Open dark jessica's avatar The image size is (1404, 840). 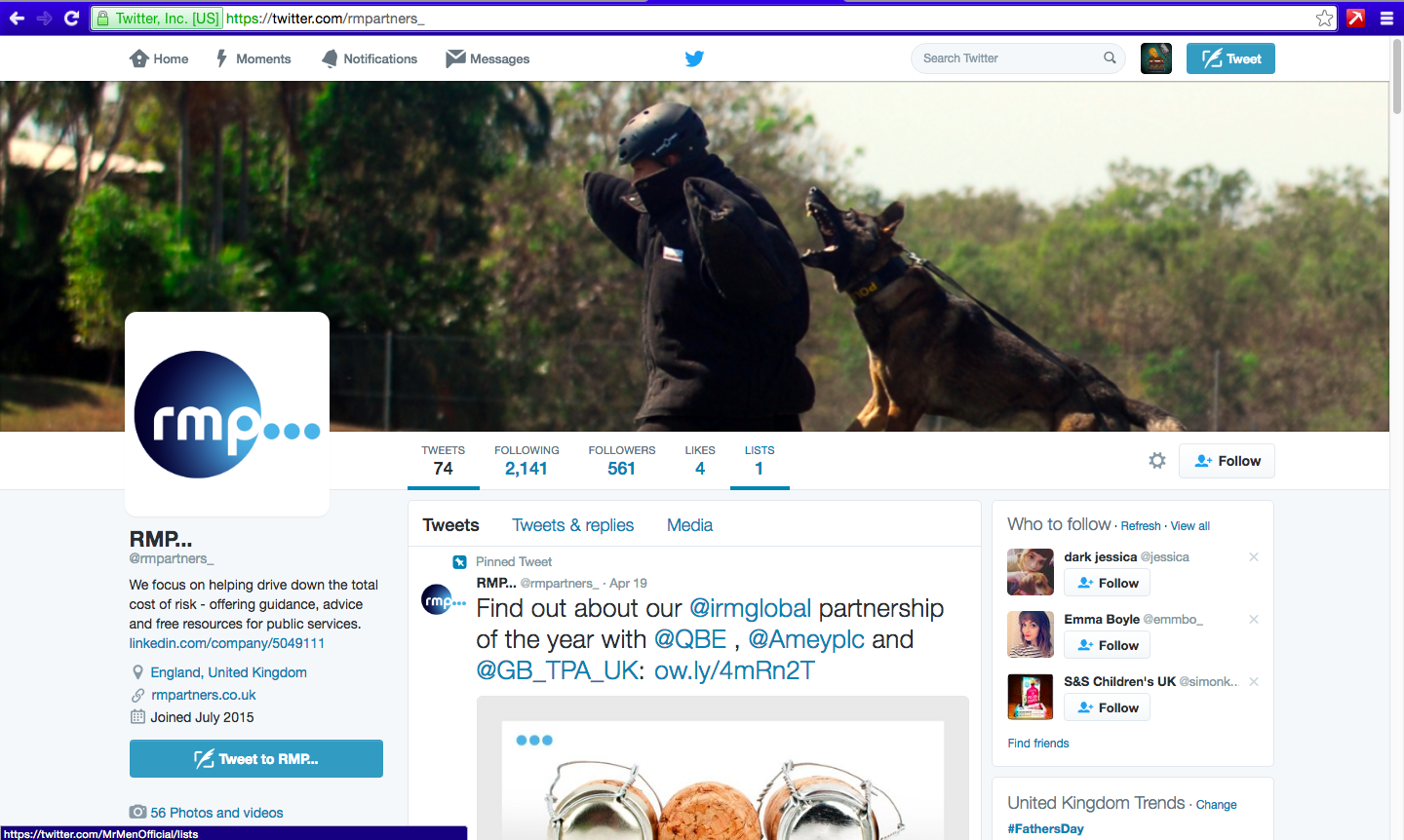[1031, 572]
